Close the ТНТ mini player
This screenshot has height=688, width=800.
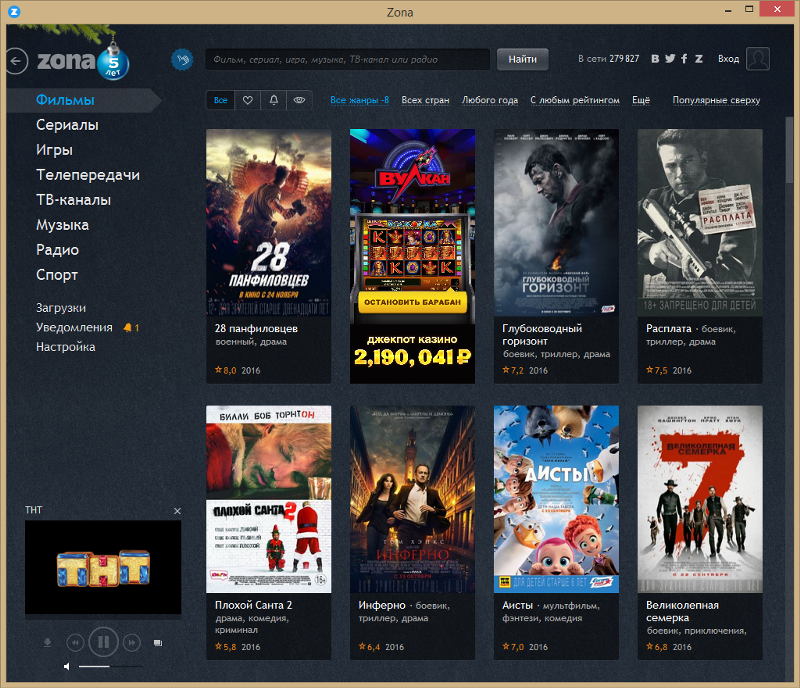point(177,511)
